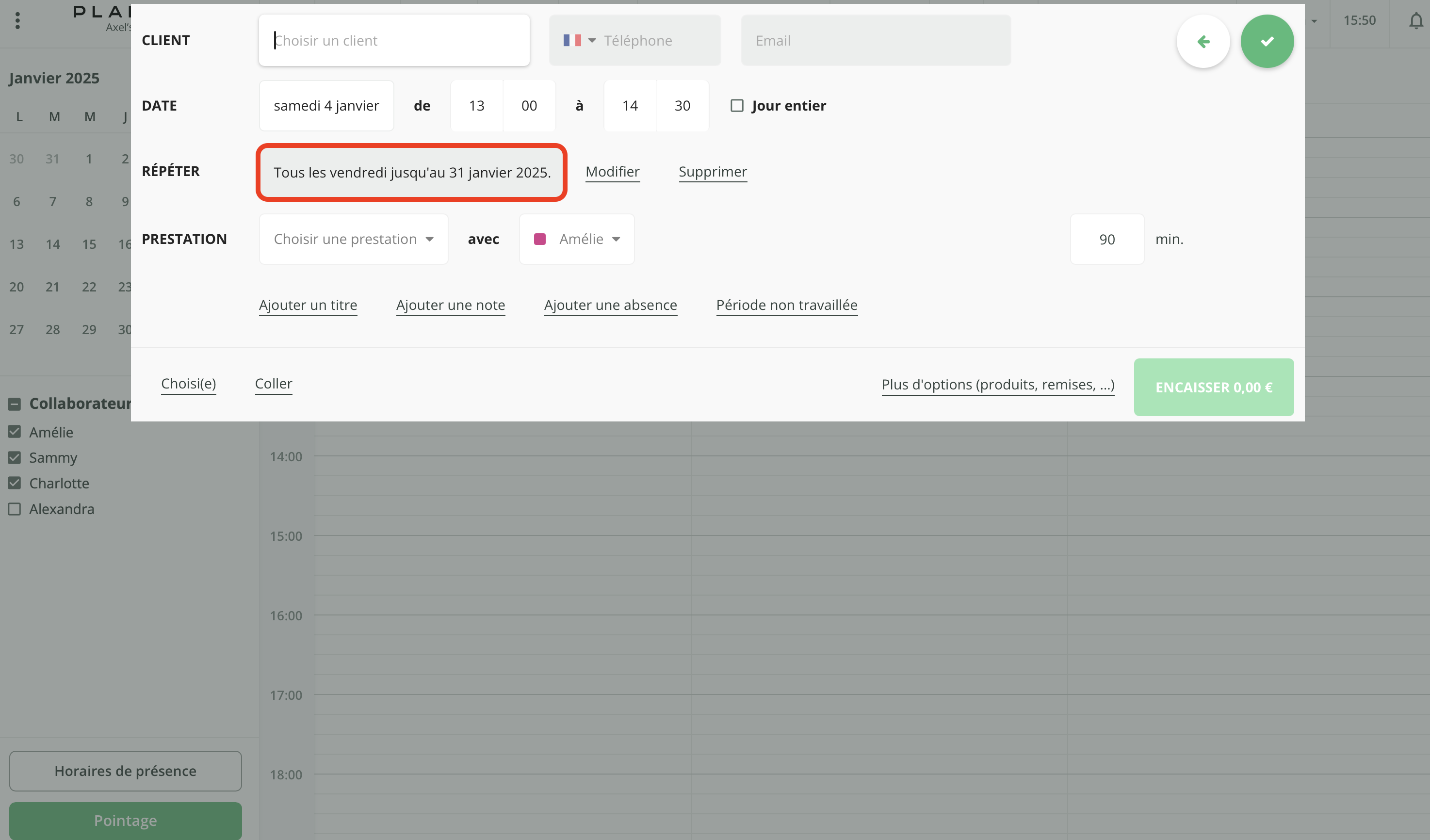Open the notifications bell icon
1430x840 pixels.
[1415, 20]
